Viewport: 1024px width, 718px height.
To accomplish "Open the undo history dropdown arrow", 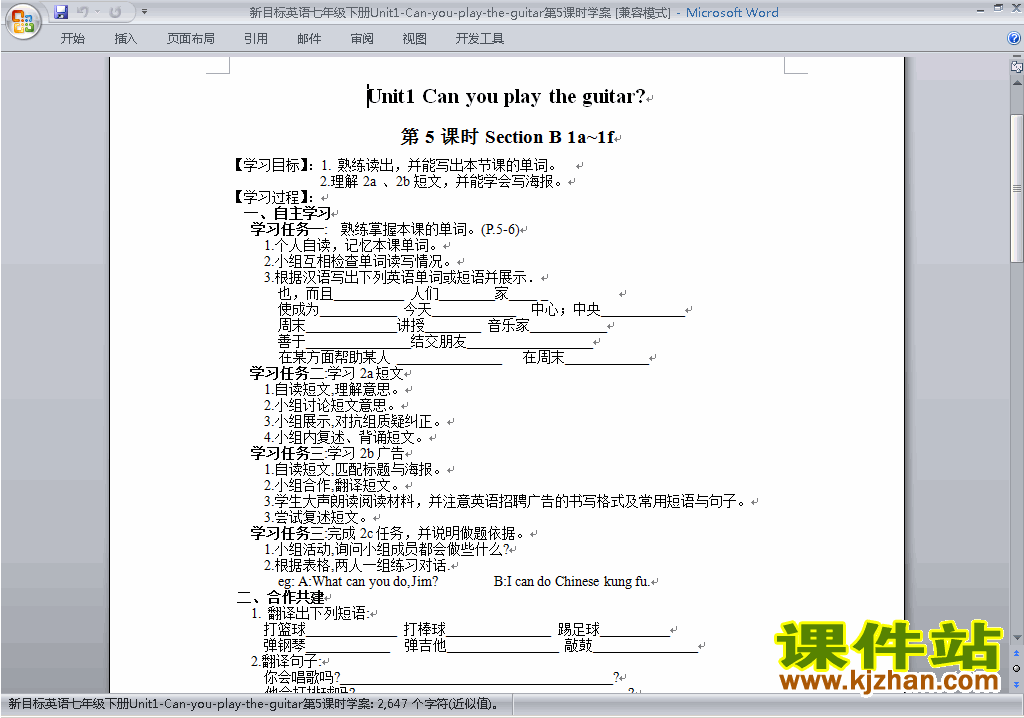I will (97, 12).
